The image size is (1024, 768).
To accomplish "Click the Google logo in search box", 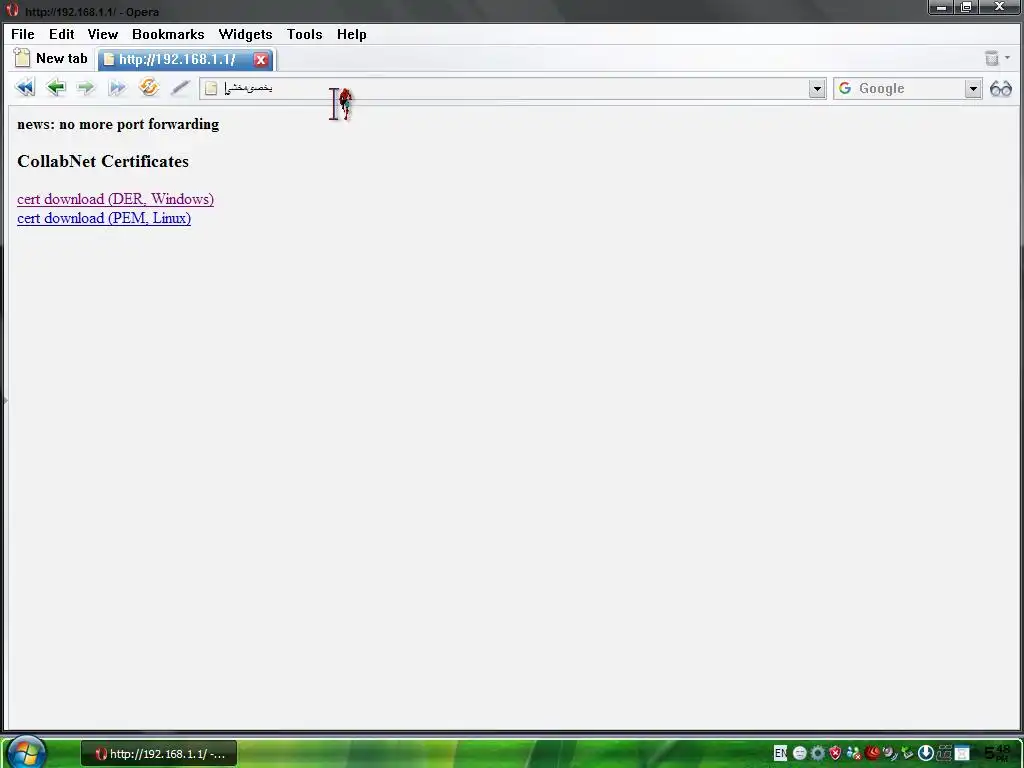I will (844, 88).
